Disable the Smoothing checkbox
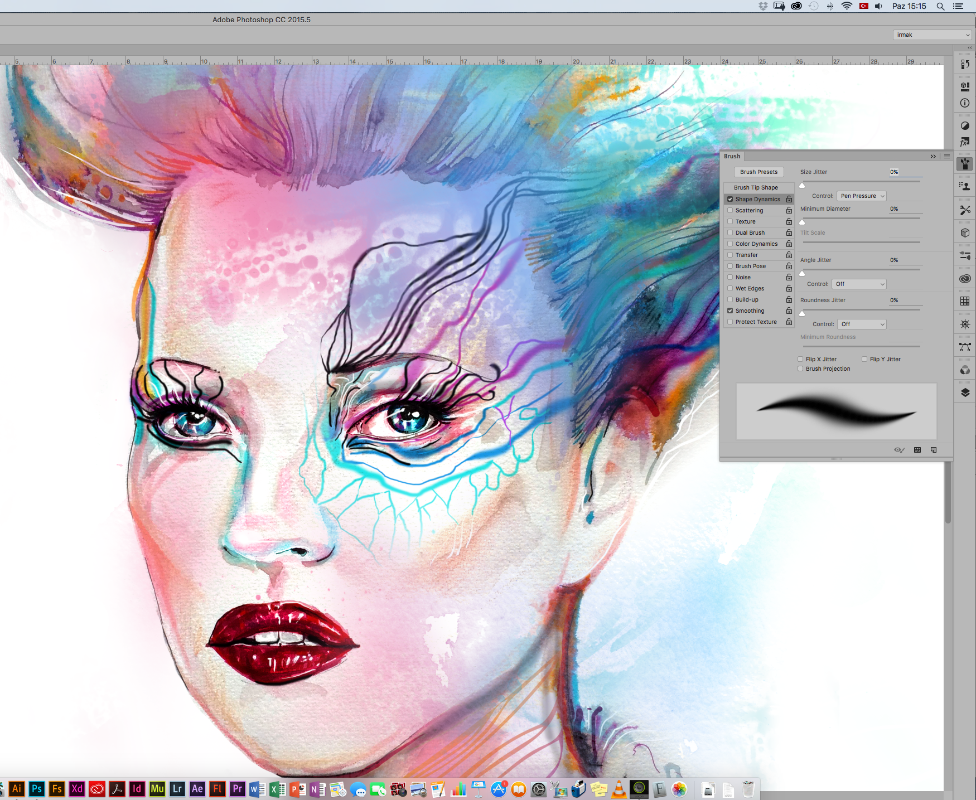The width and height of the screenshot is (976, 800). [x=730, y=311]
